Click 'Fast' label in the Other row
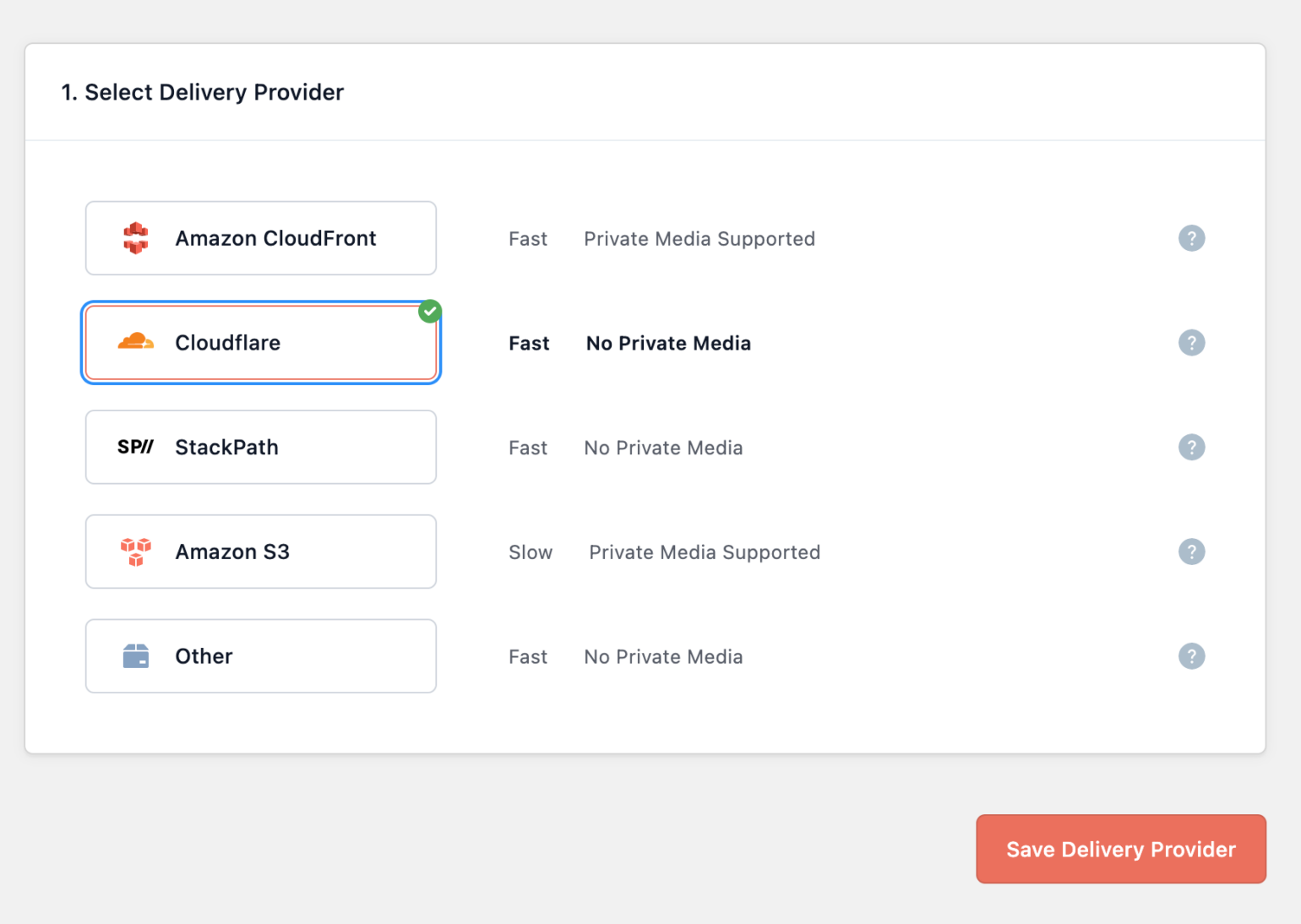This screenshot has height=924, width=1301. (528, 657)
